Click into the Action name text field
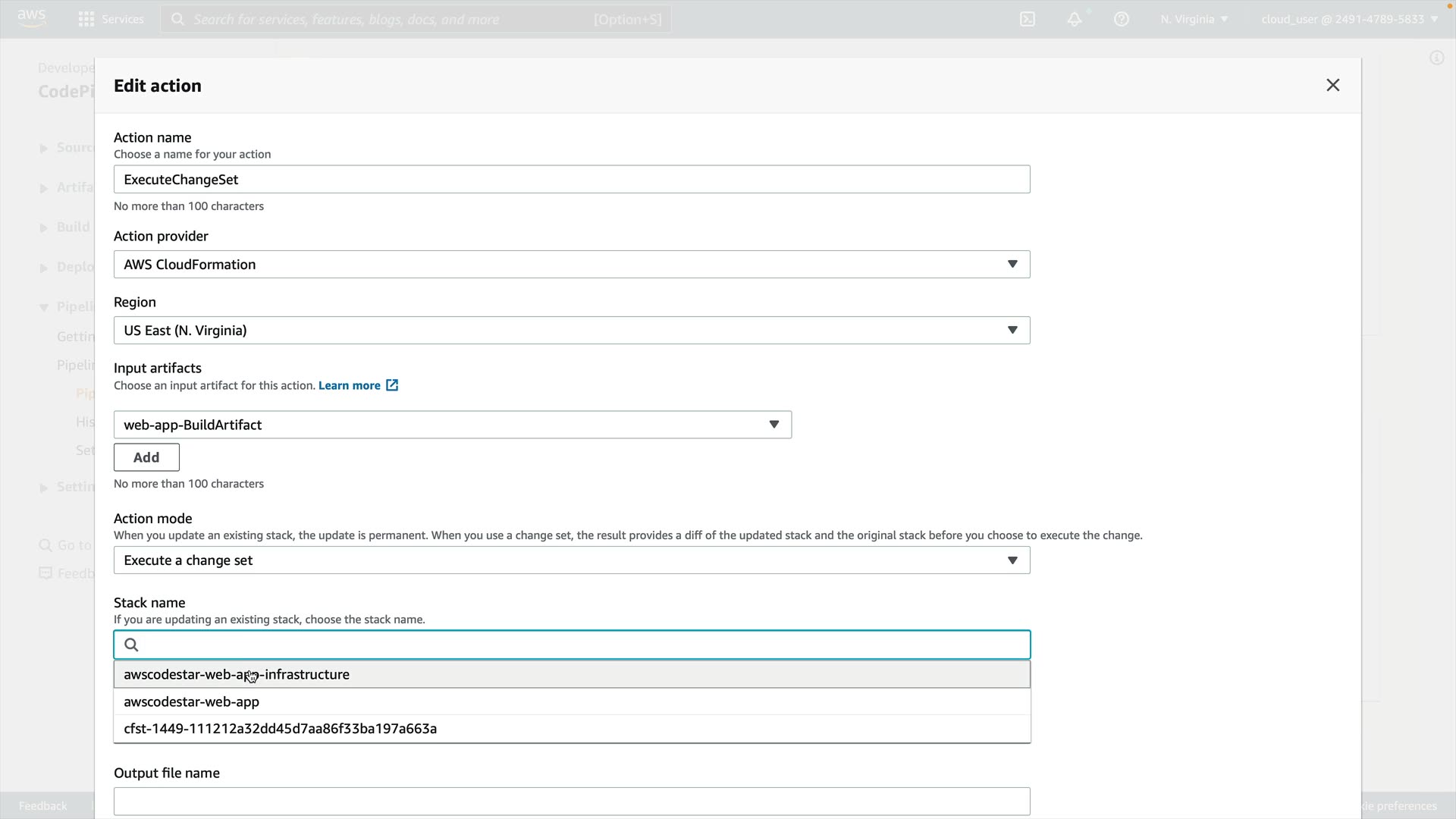Screen dimensions: 1456x819 tap(572, 180)
